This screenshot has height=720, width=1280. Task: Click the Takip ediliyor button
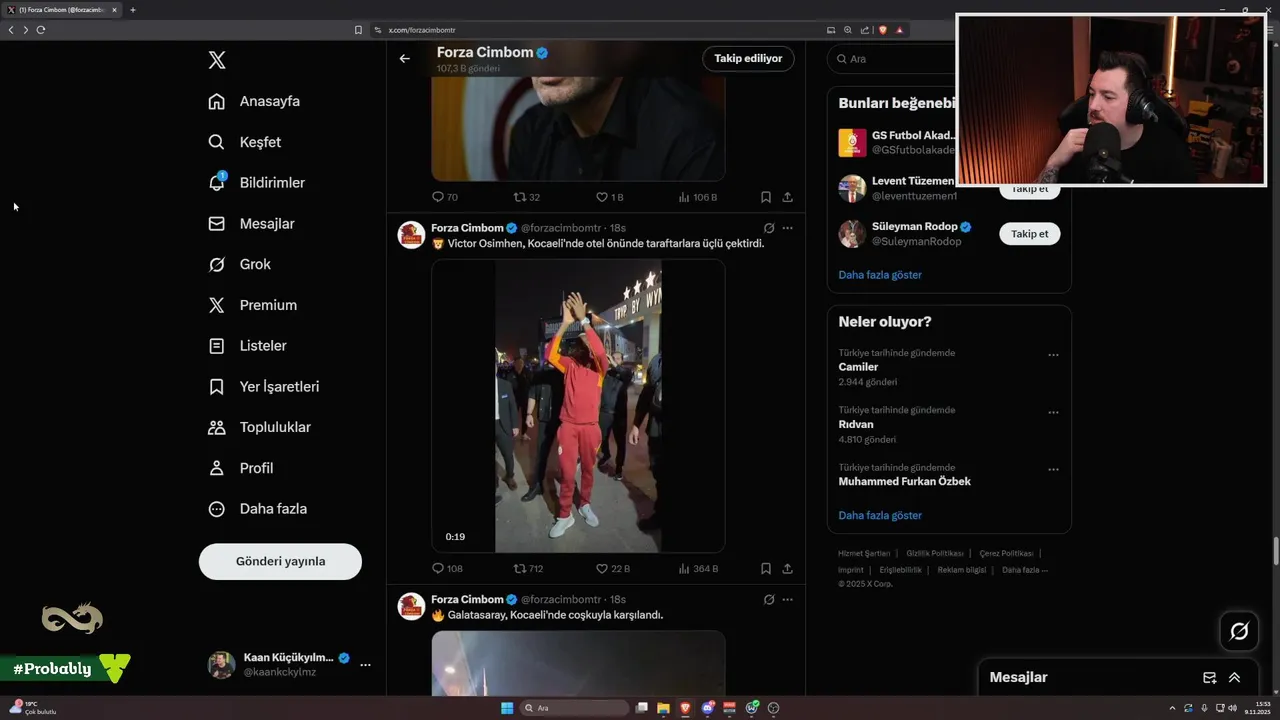[x=748, y=58]
